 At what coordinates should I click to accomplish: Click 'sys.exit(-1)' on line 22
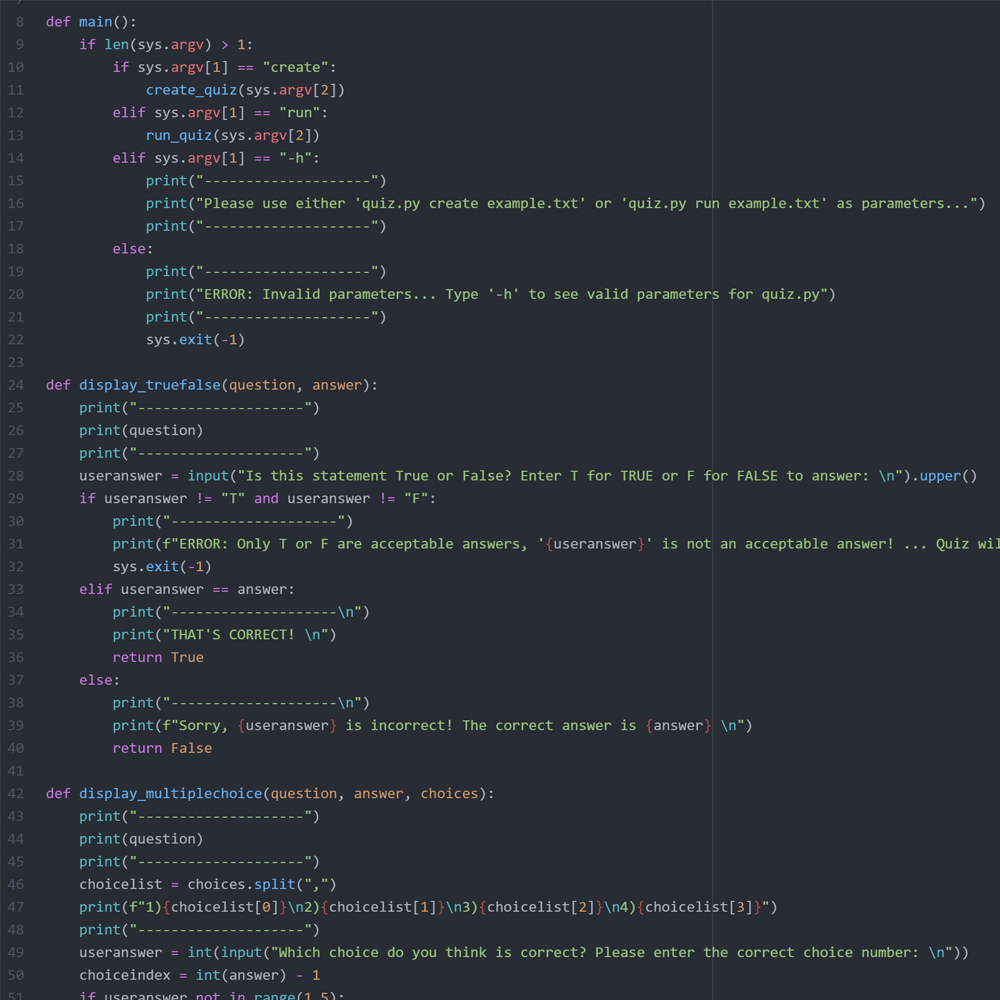click(195, 340)
